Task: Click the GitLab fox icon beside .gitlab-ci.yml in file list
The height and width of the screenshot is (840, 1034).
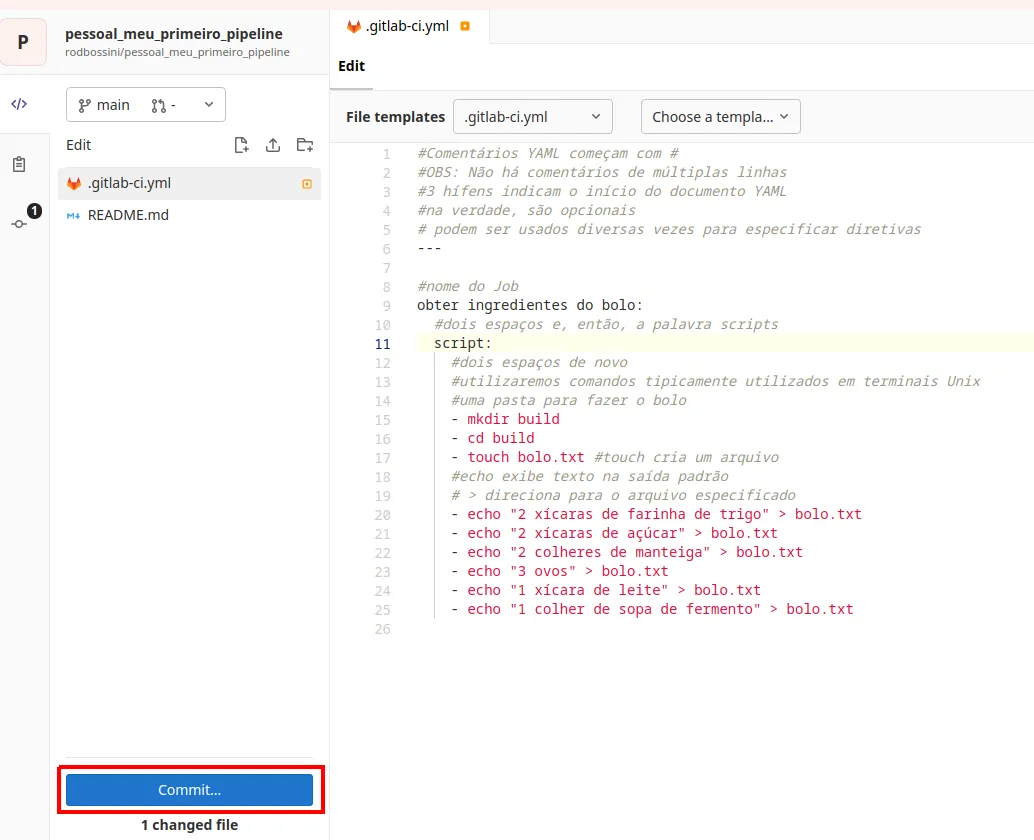Action: coord(74,183)
